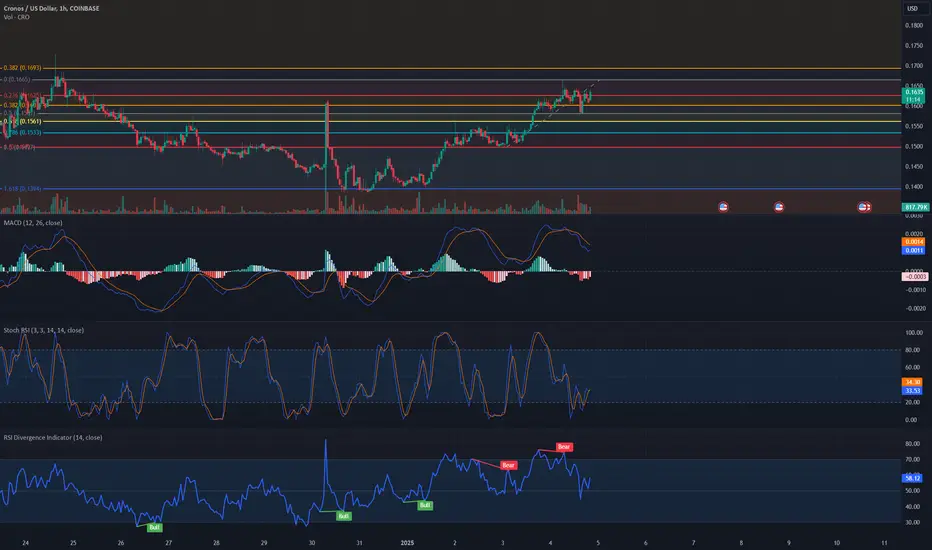Click the blue 58.12 RSI value tag

912,478
